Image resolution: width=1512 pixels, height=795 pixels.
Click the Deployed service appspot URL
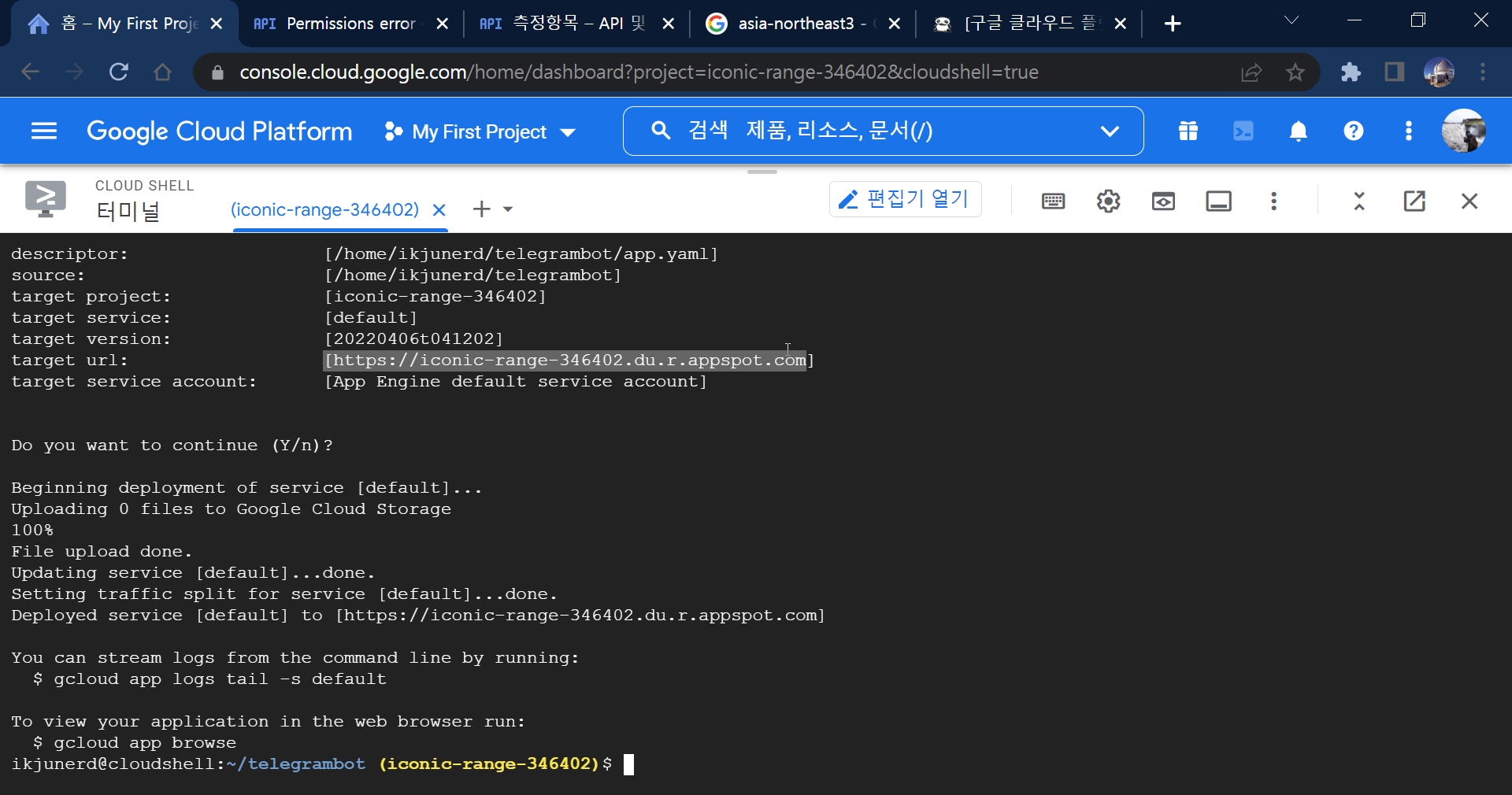click(x=580, y=616)
